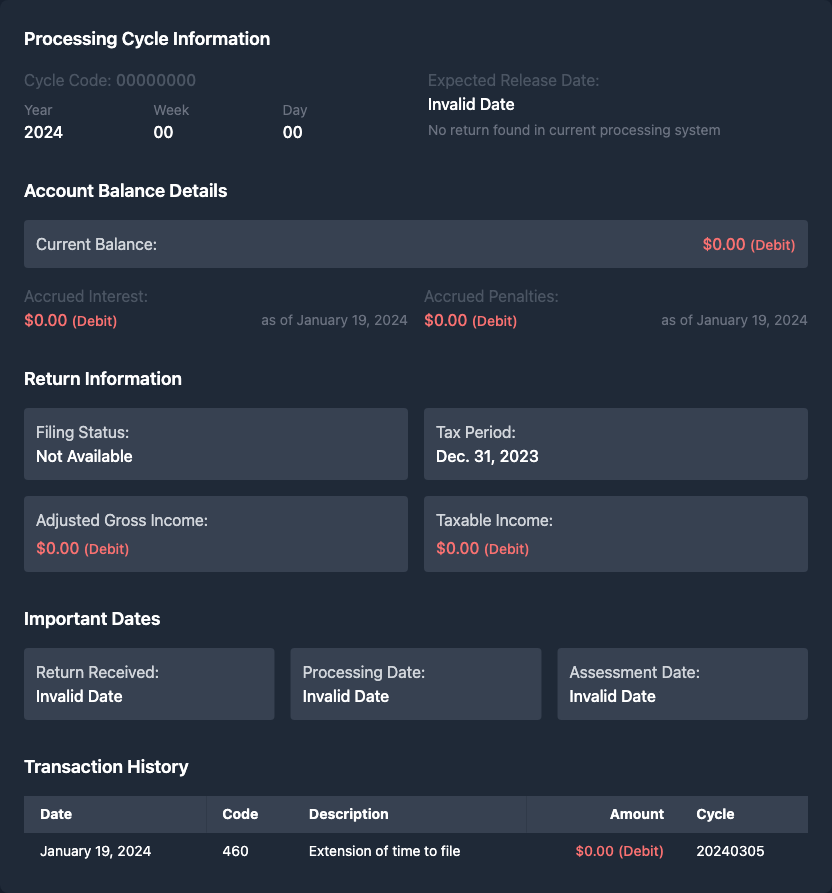The image size is (832, 893).
Task: Sort by Description column header
Action: pyautogui.click(x=348, y=814)
